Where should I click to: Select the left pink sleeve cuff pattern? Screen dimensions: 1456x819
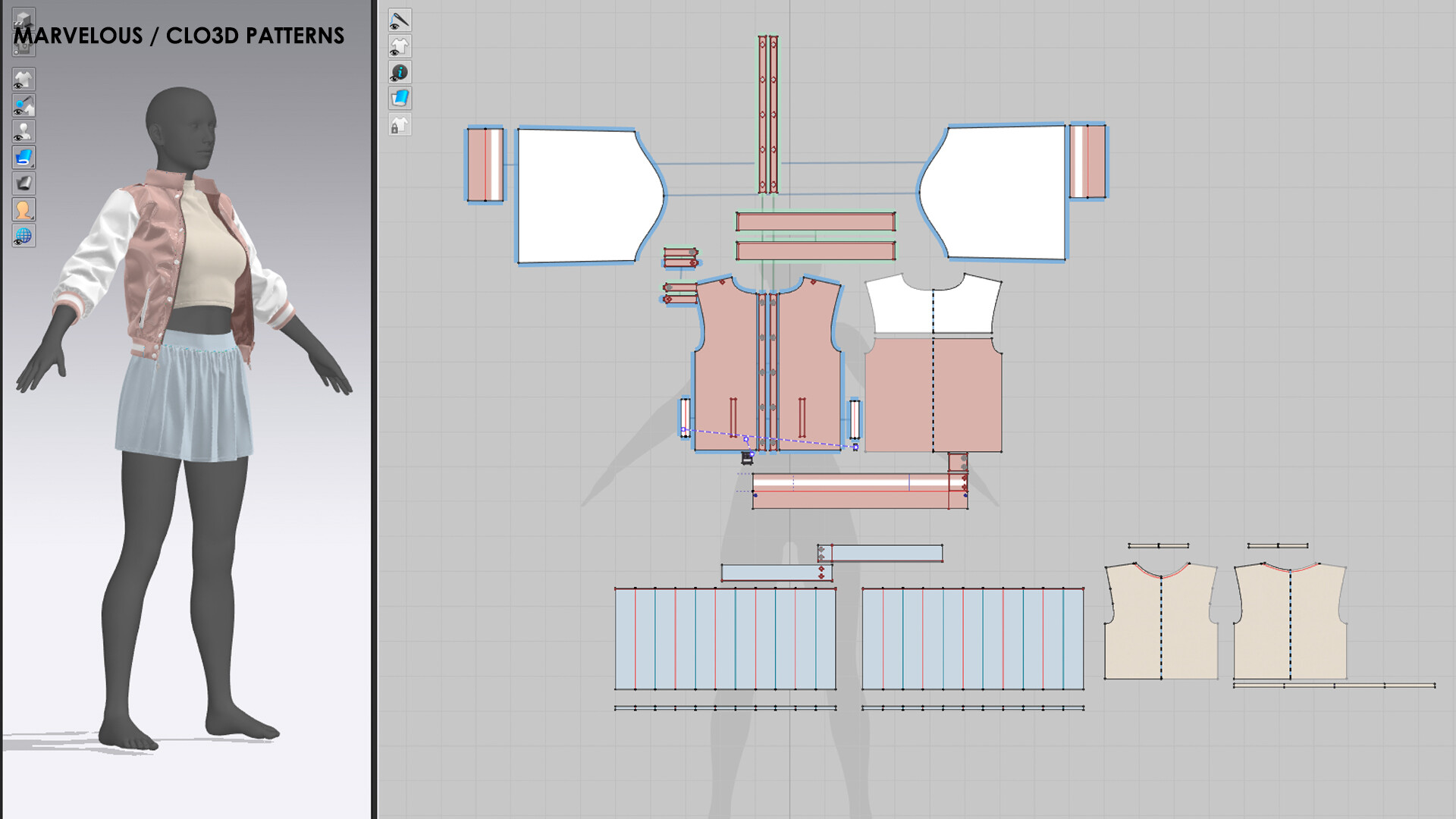tap(485, 165)
